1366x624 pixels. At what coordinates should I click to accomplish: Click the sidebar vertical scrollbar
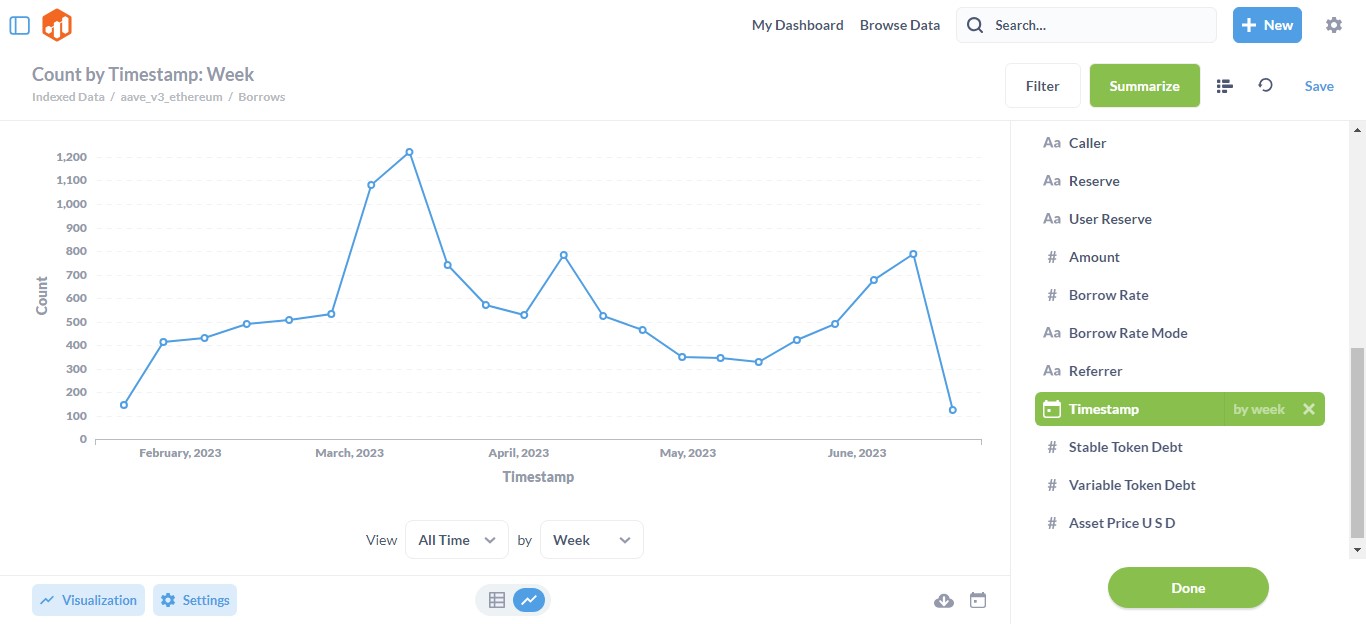pyautogui.click(x=1357, y=440)
